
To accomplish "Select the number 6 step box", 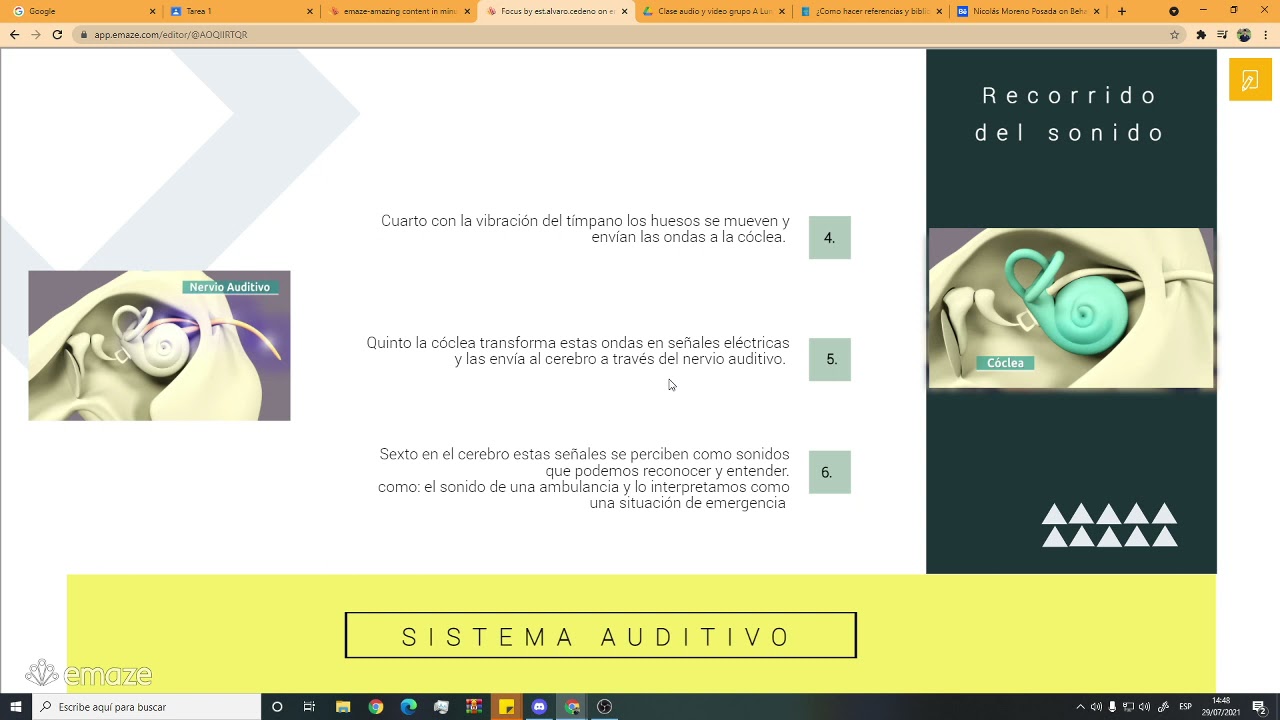I will click(x=830, y=472).
